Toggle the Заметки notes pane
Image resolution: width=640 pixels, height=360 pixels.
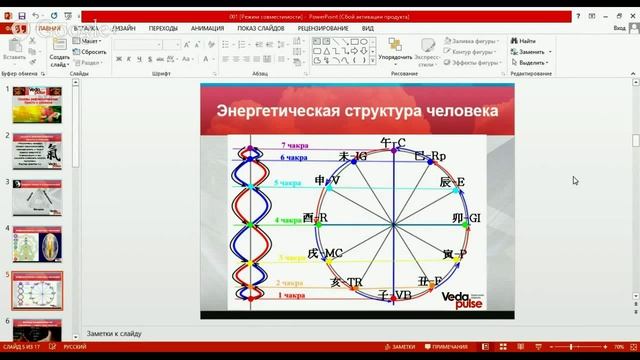pyautogui.click(x=400, y=347)
